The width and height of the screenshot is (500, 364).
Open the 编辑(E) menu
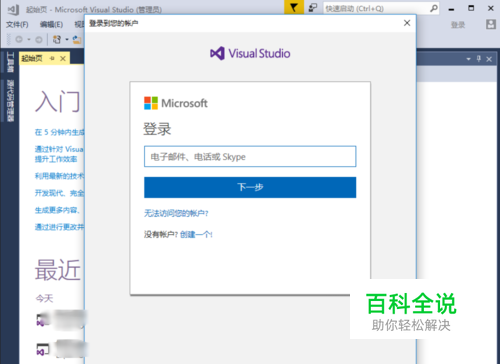[x=51, y=24]
